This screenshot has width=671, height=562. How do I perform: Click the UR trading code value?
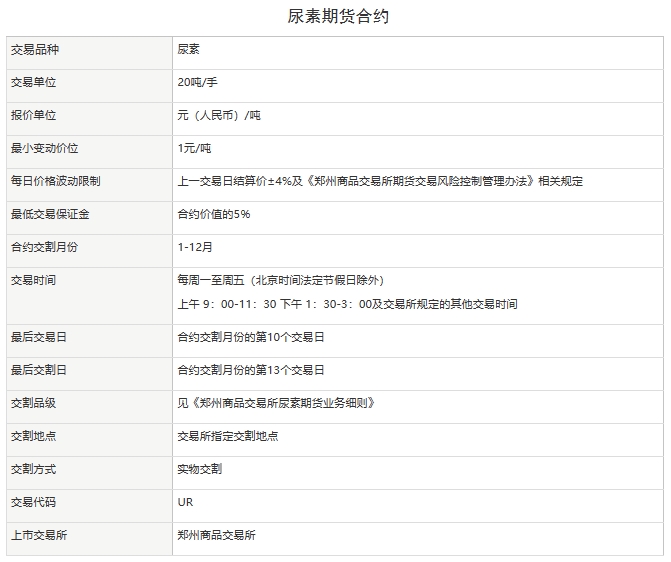(185, 502)
